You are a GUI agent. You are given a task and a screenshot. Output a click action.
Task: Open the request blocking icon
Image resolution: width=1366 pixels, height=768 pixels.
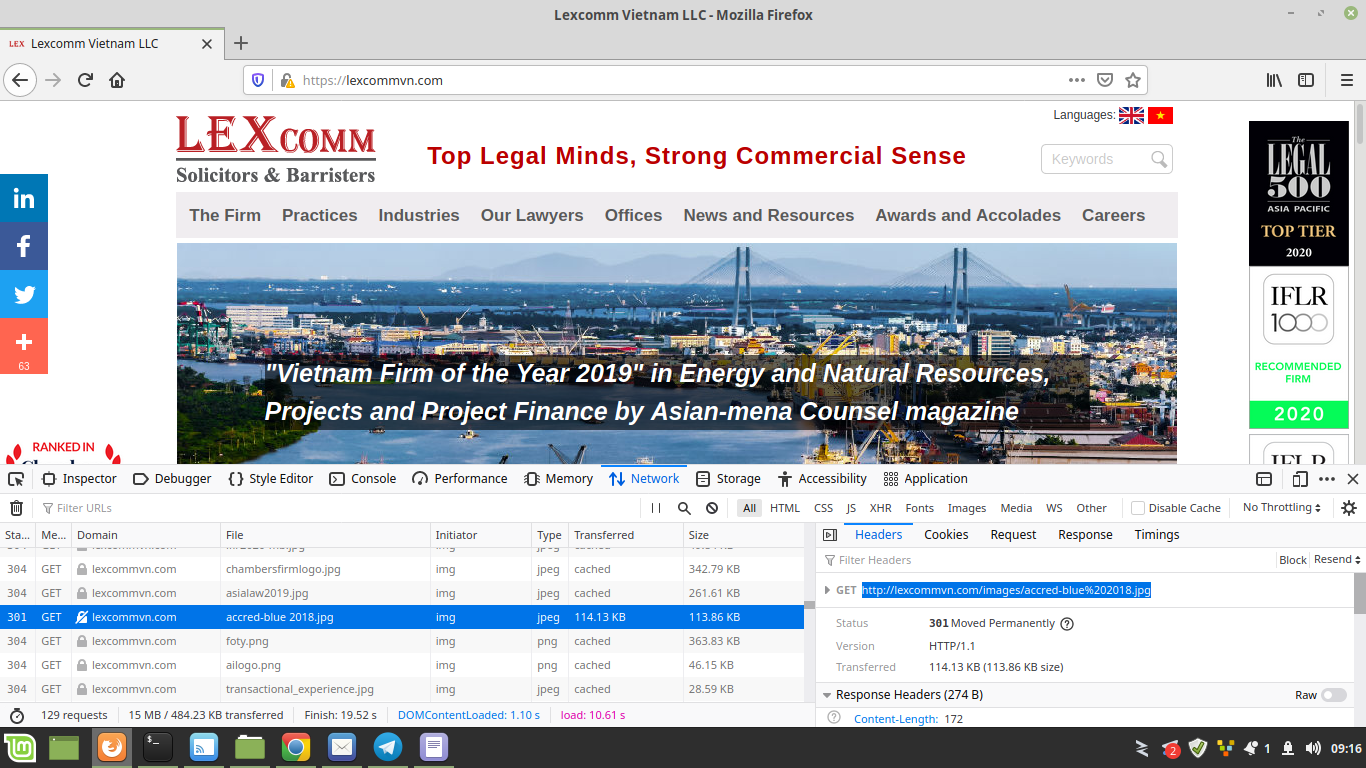712,508
